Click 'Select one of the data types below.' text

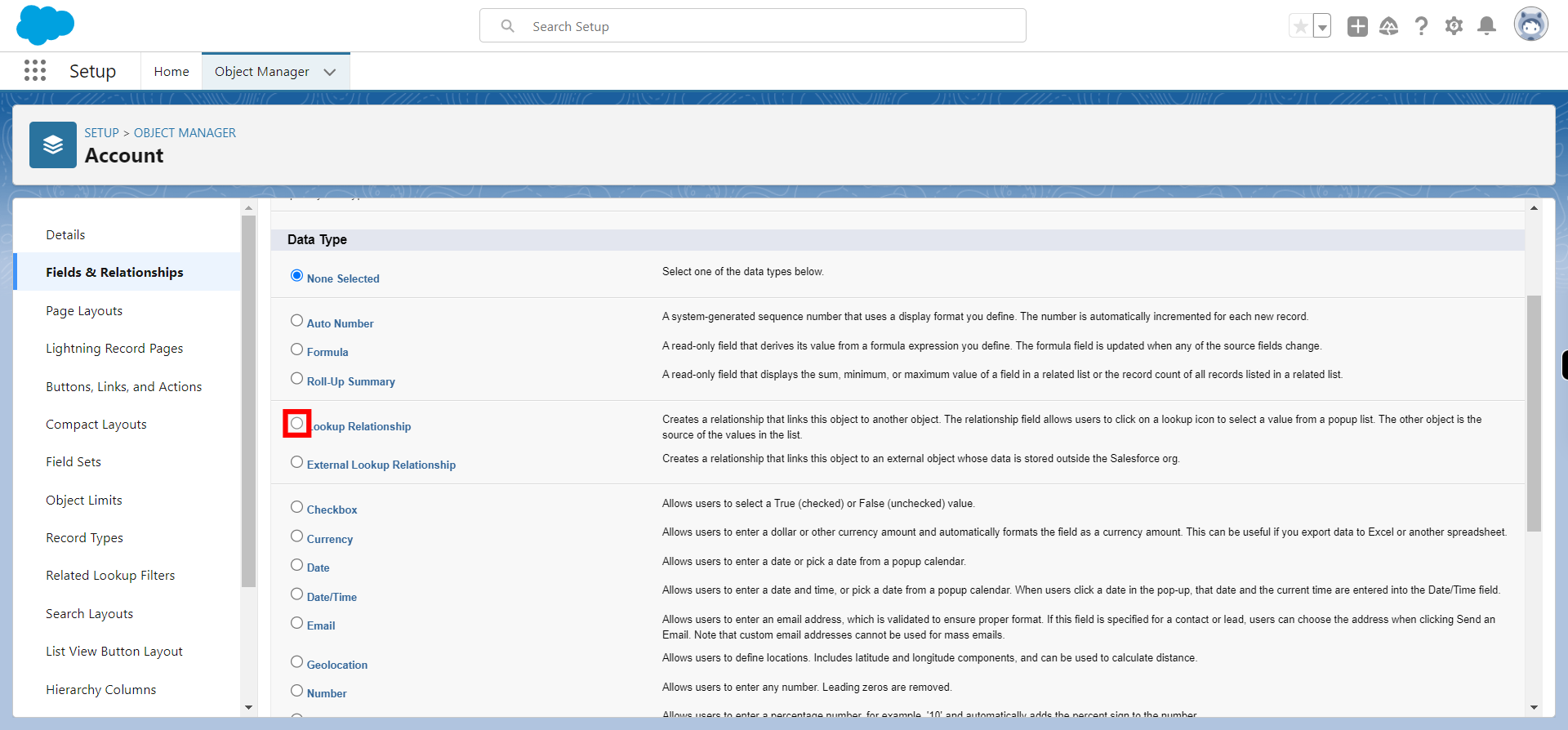point(742,272)
